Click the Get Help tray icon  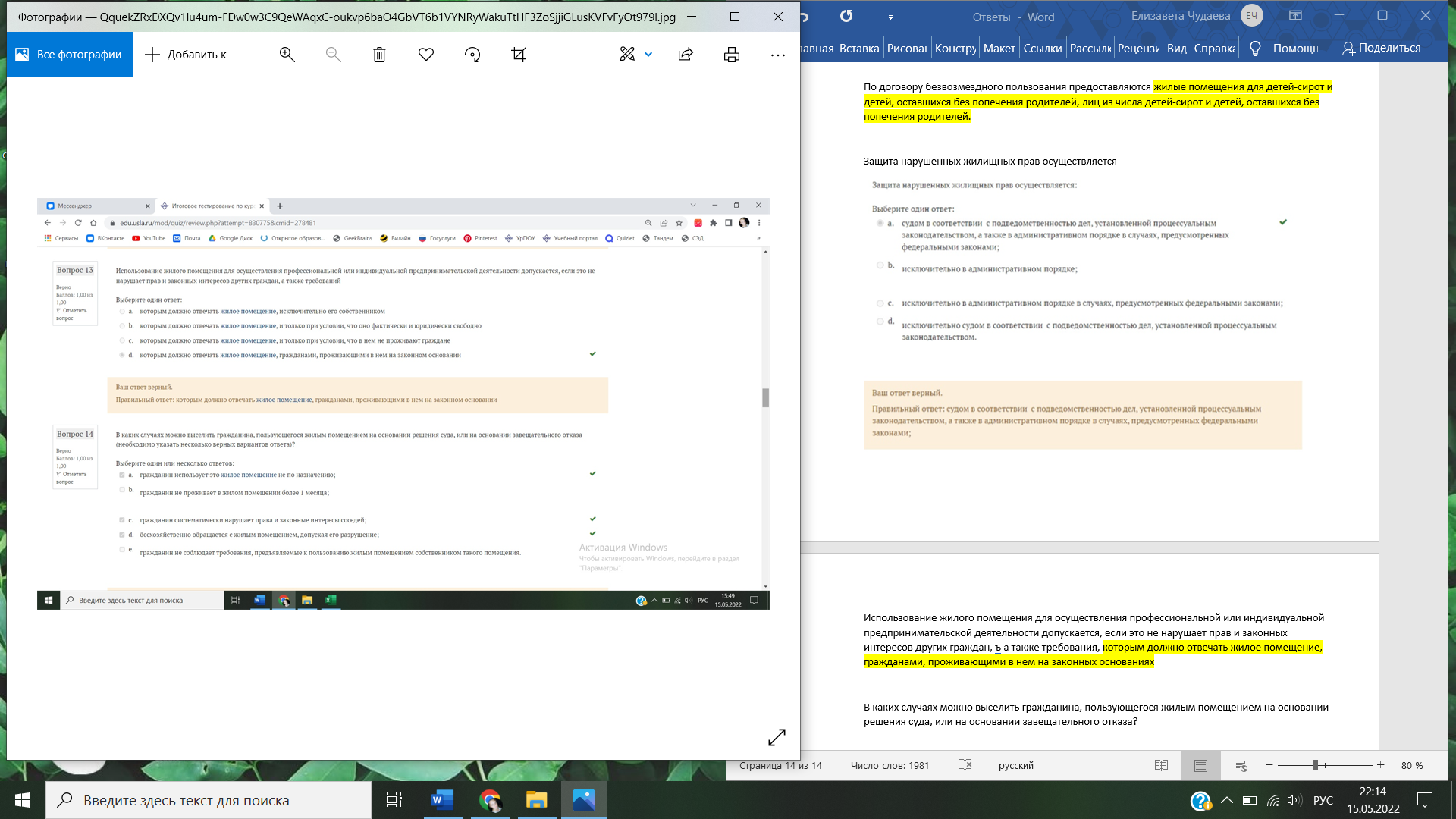1200,800
